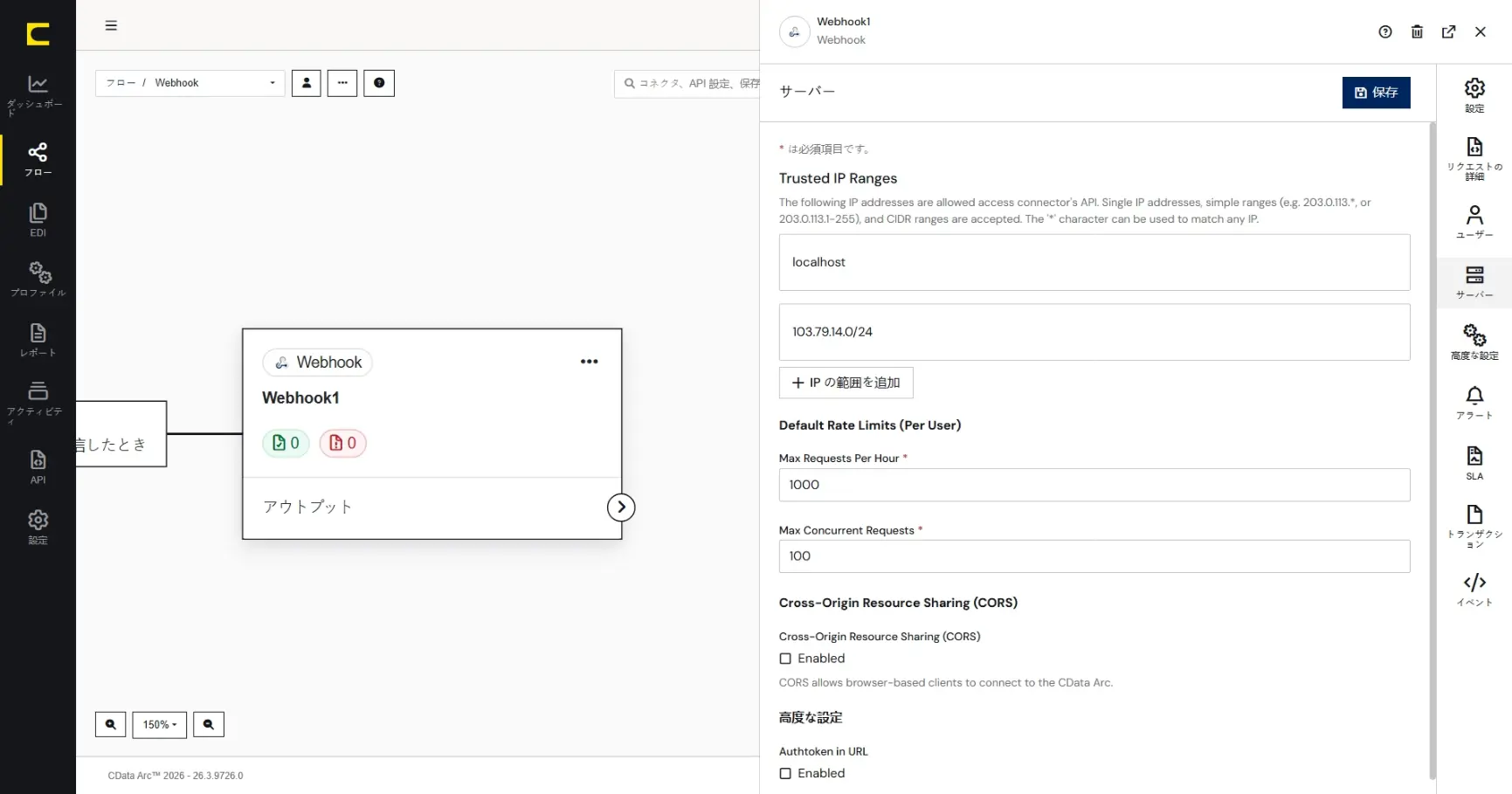Click the localhost IP range field

click(1094, 262)
